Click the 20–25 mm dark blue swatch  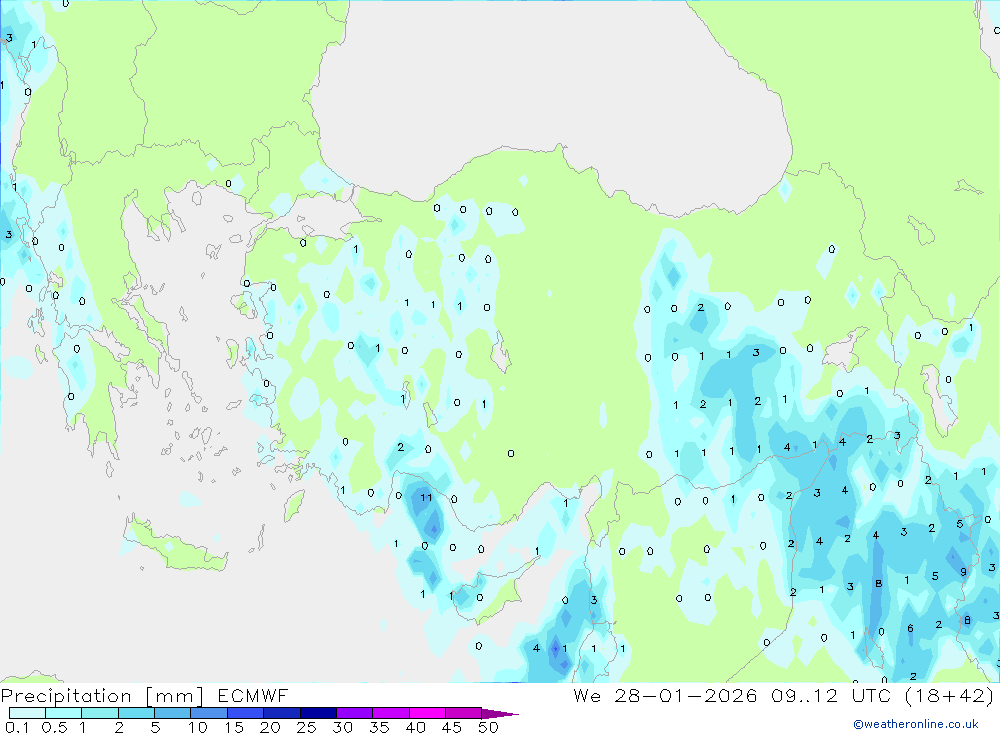(x=282, y=713)
